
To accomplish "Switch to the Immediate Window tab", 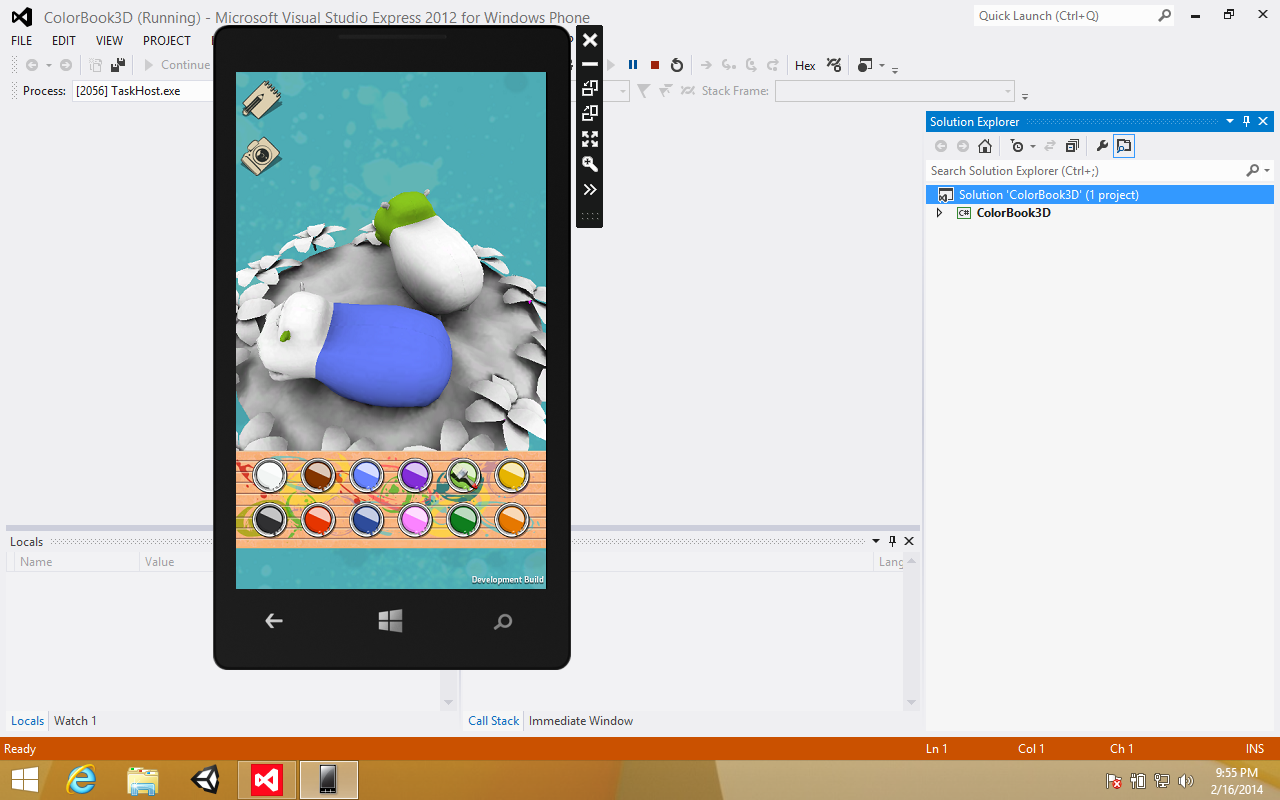I will pyautogui.click(x=580, y=721).
